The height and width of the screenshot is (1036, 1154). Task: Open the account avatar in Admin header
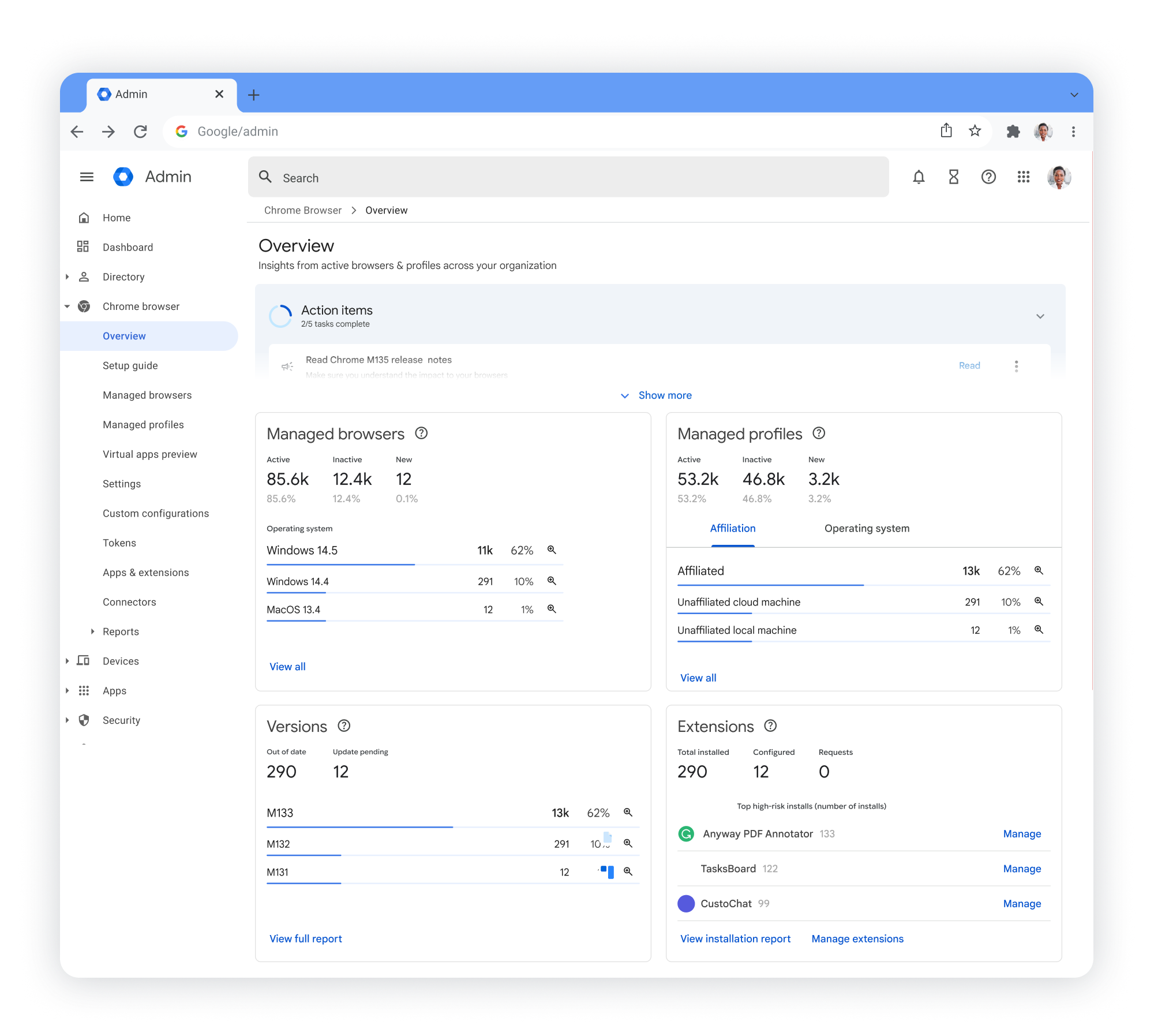[1059, 177]
